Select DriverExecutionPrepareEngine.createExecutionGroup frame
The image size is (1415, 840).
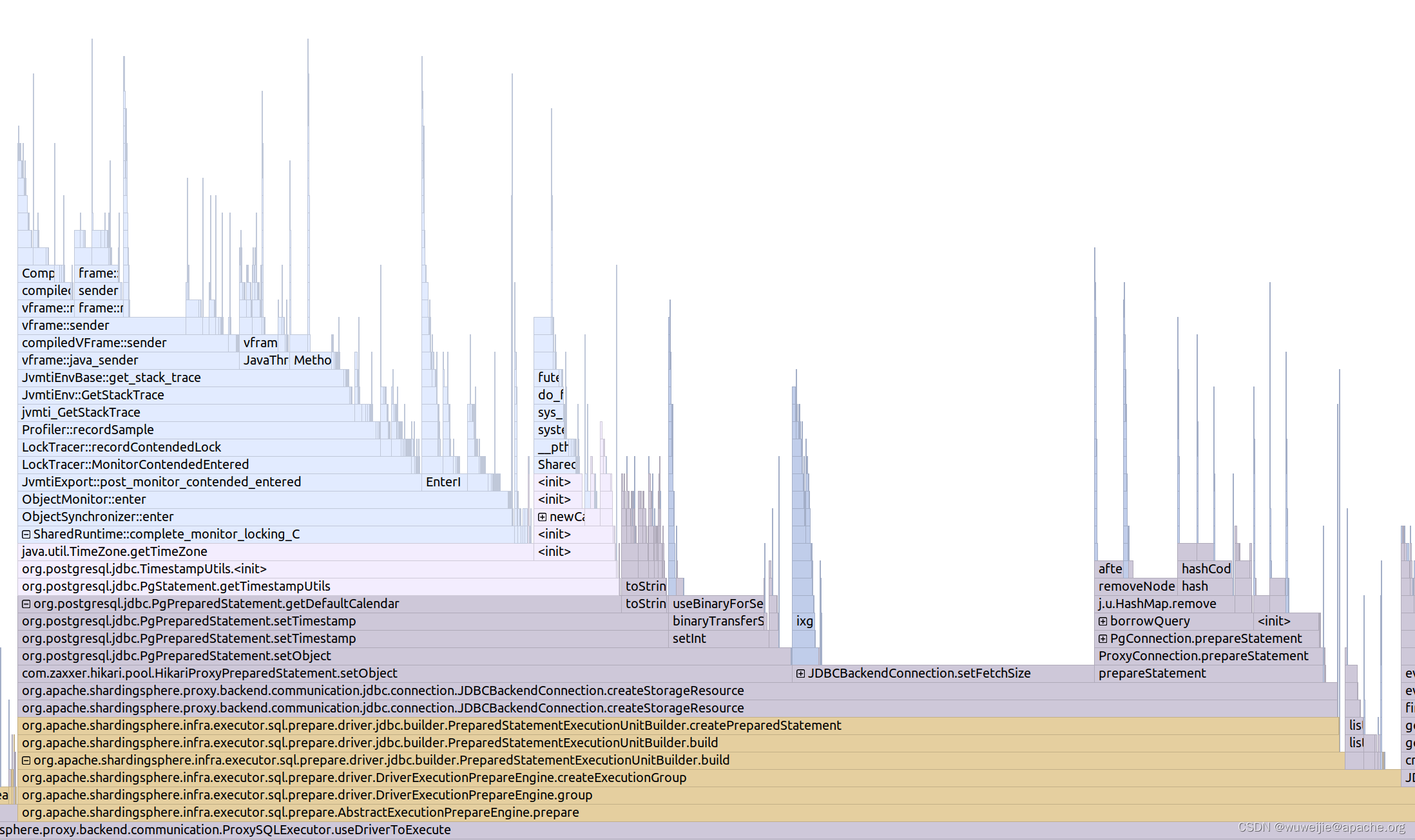point(709,778)
